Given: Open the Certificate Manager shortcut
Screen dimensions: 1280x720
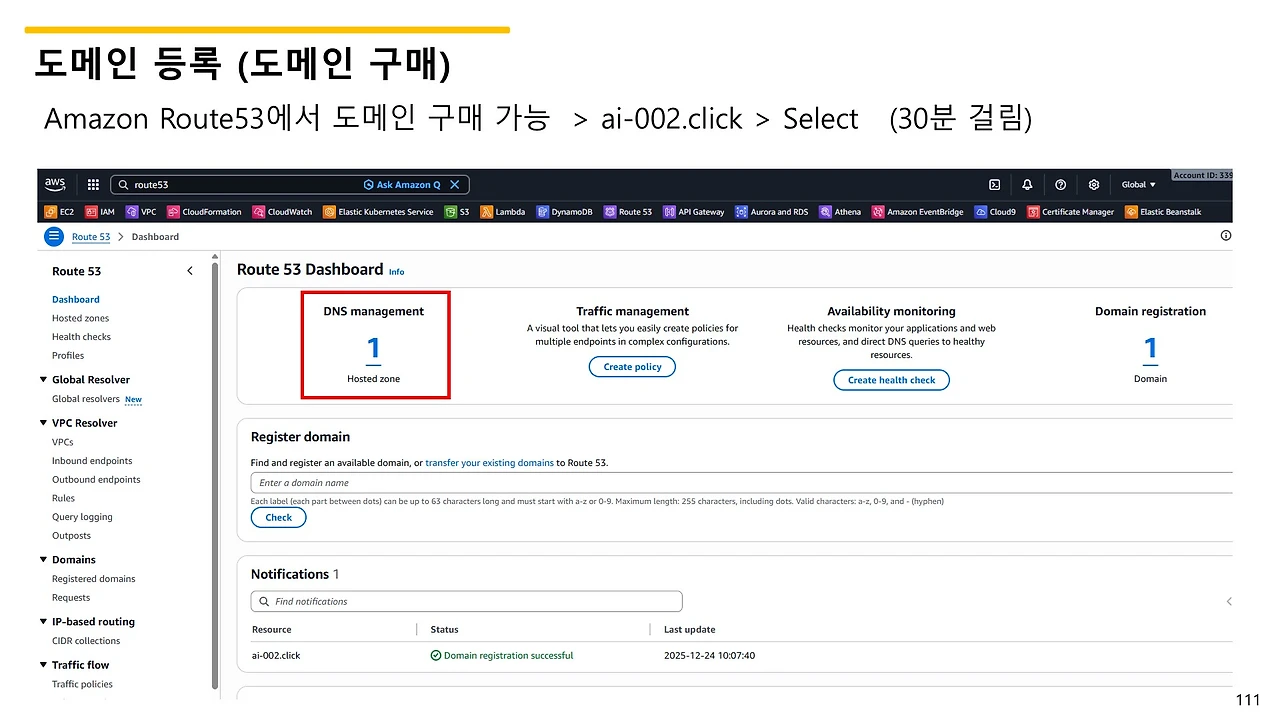Looking at the screenshot, I should click(1071, 211).
